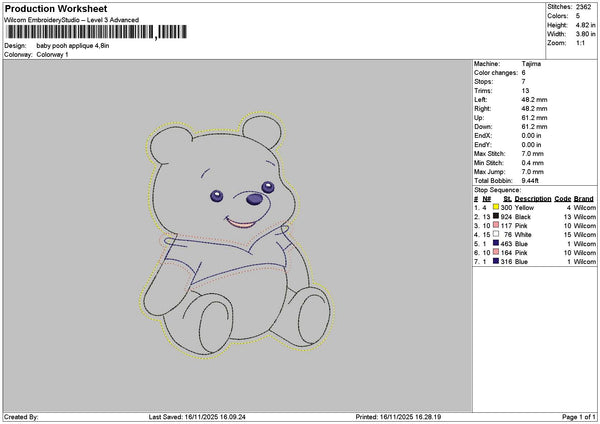Click the Zoom value '1:1'

click(580, 43)
